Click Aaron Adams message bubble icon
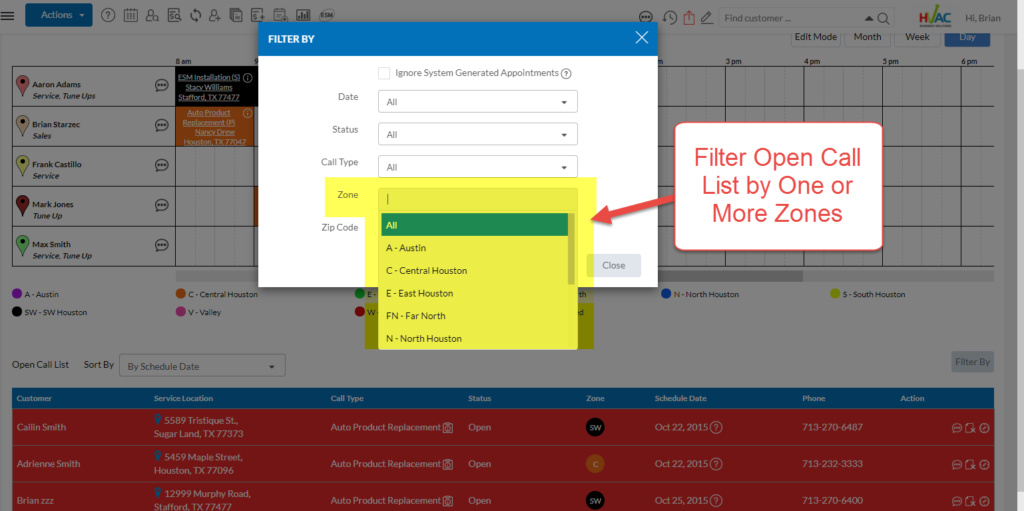Screen dimensions: 1024x511 (162, 85)
